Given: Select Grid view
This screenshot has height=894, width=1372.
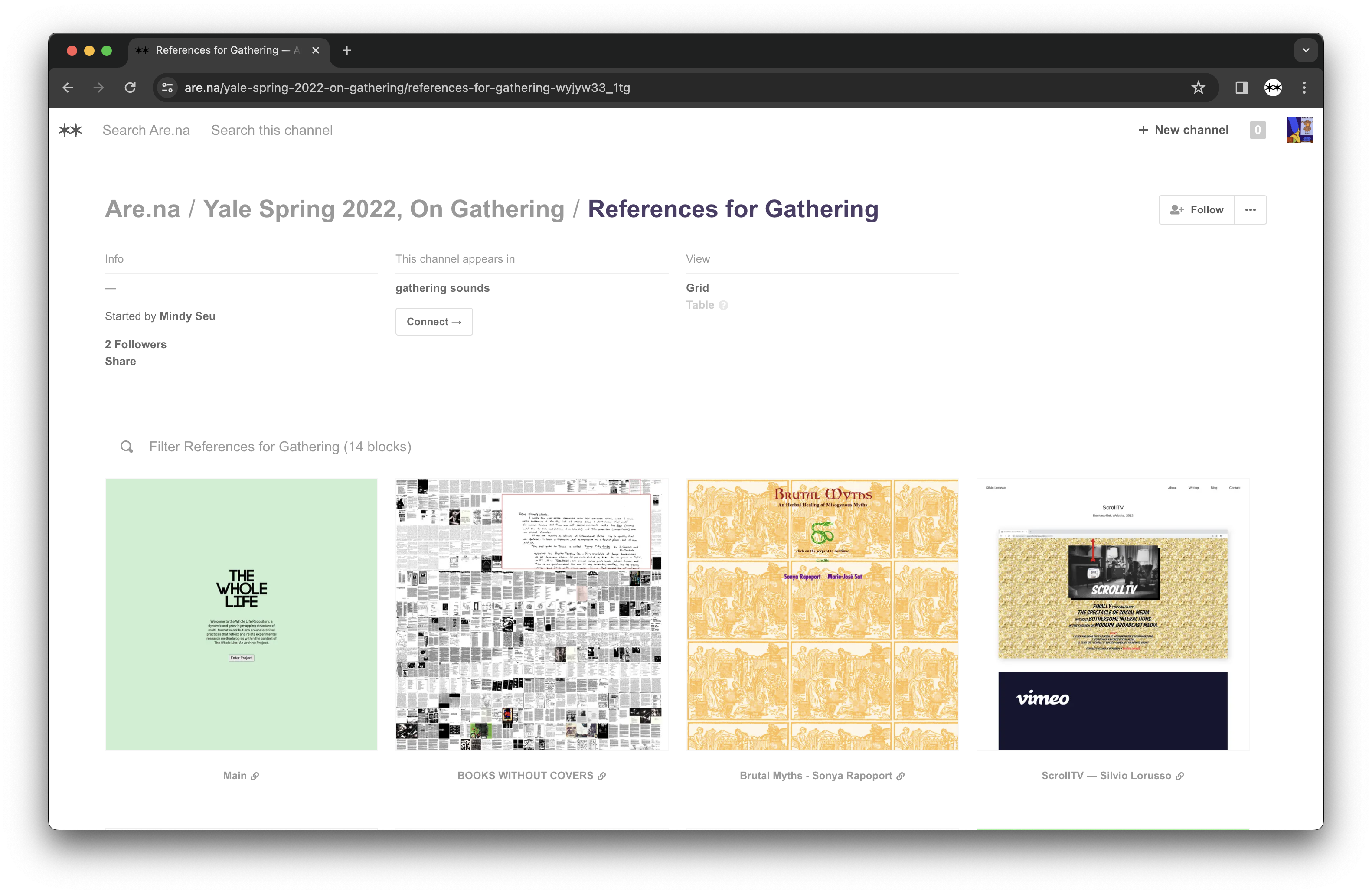Looking at the screenshot, I should tap(697, 287).
